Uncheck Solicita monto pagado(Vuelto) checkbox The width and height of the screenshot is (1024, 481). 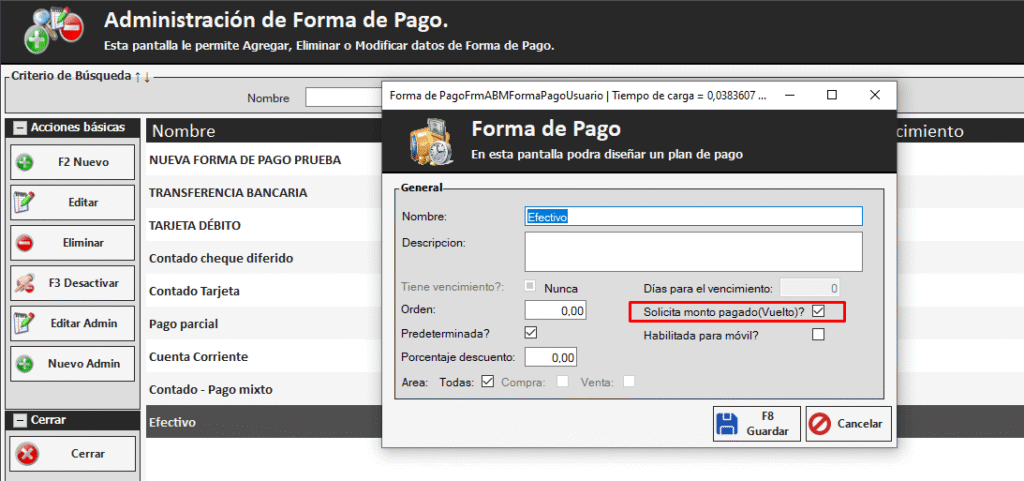coord(819,311)
